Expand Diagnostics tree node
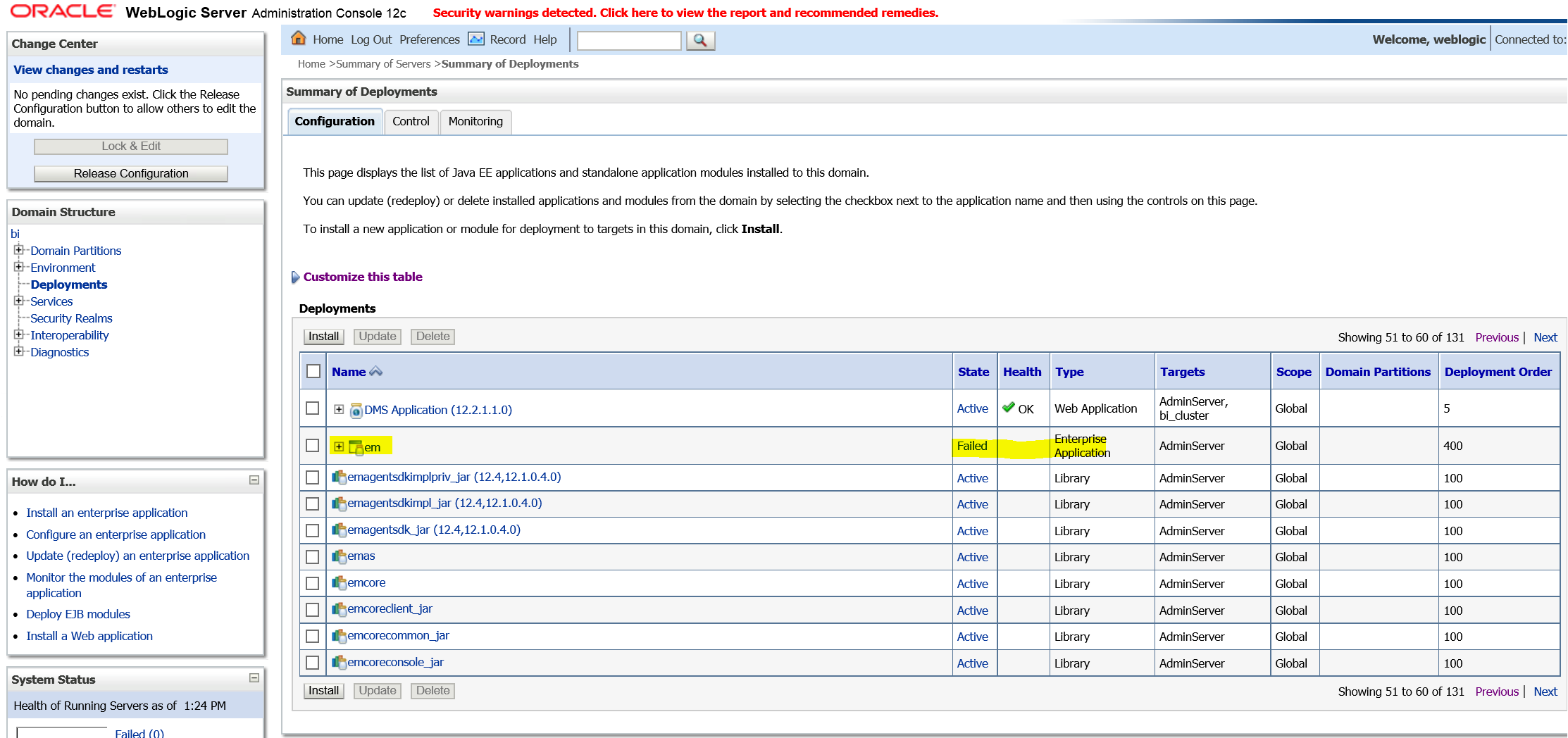 coord(19,351)
